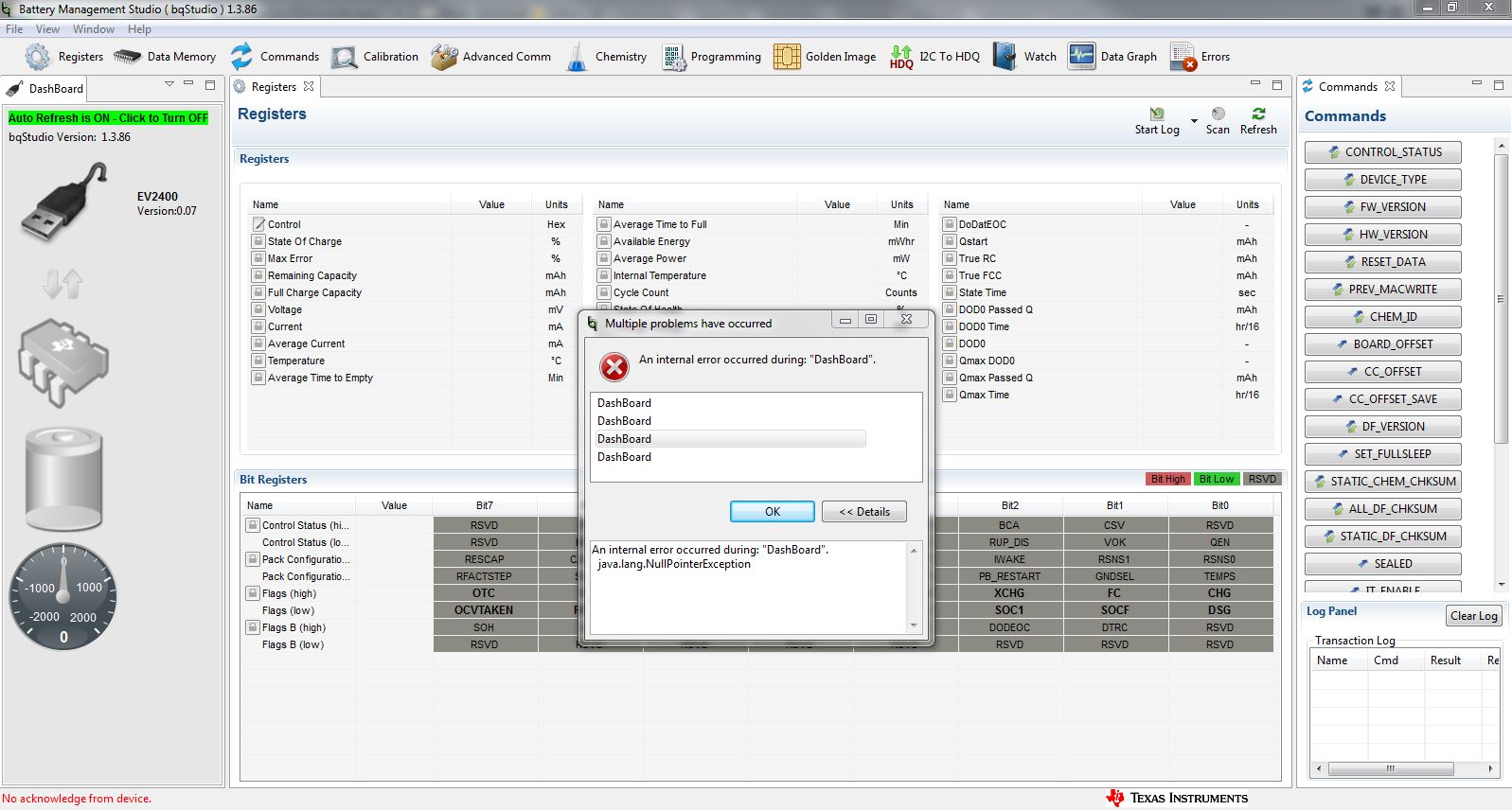Send the SEALED command
Screen dimensions: 1512x810
click(1383, 564)
